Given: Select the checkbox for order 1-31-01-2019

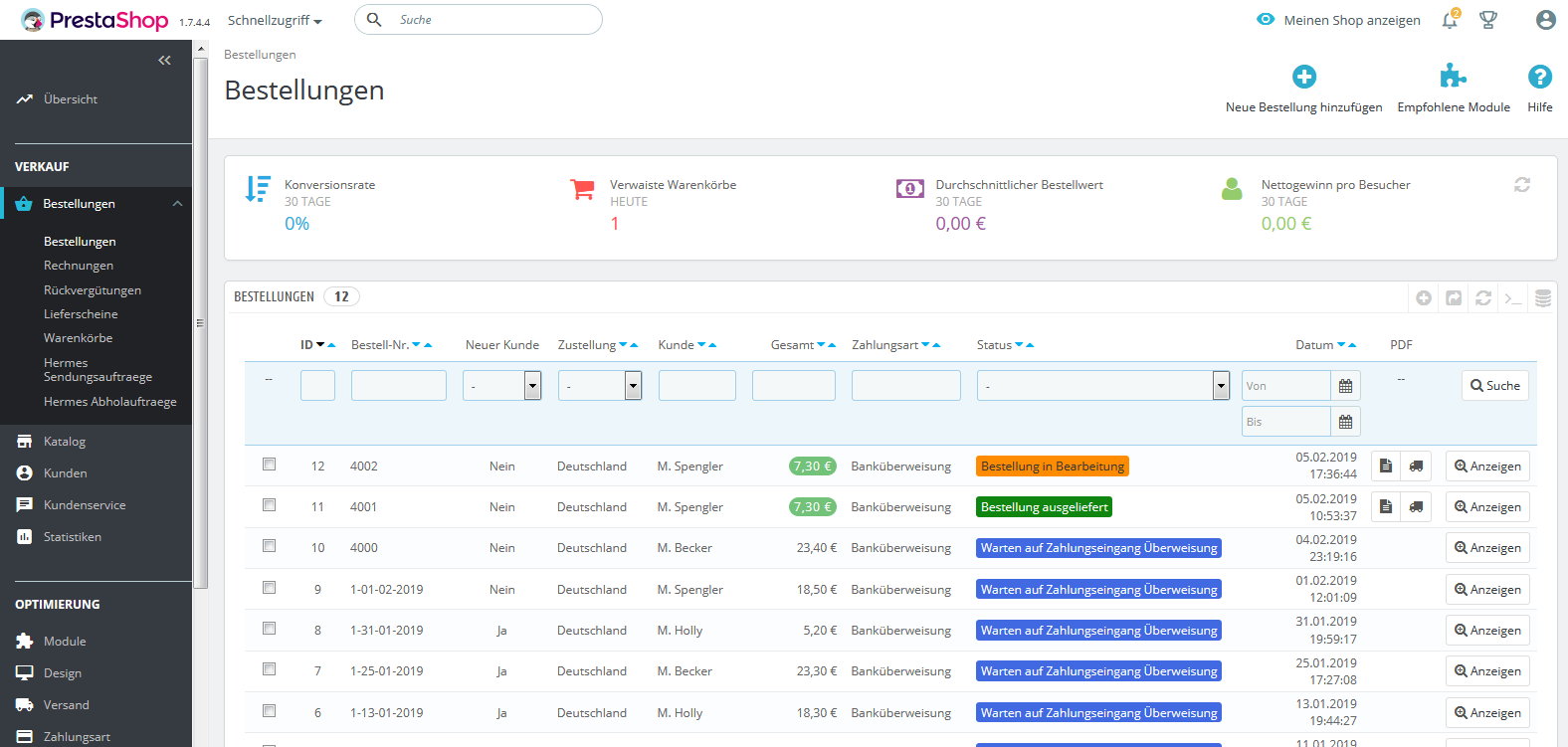Looking at the screenshot, I should [x=269, y=628].
